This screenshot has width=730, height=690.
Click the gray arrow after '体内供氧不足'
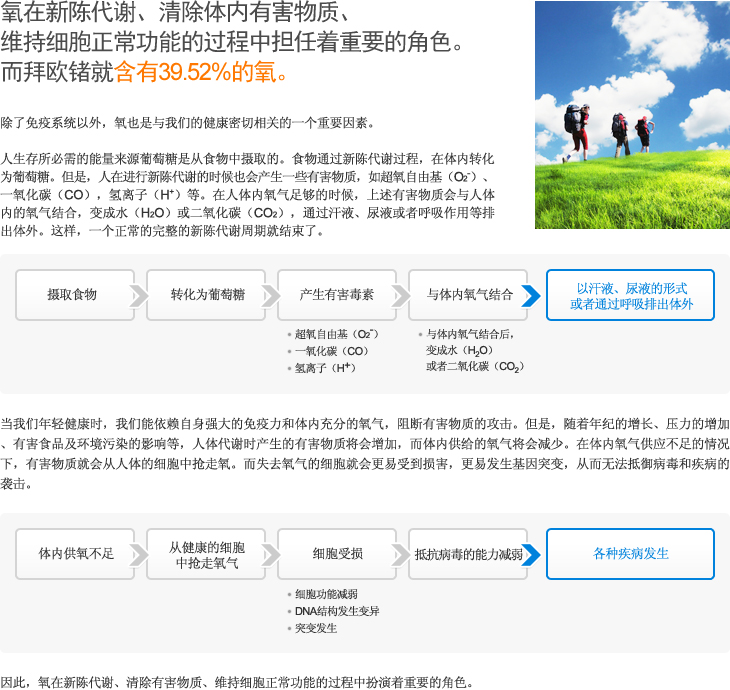coord(139,555)
